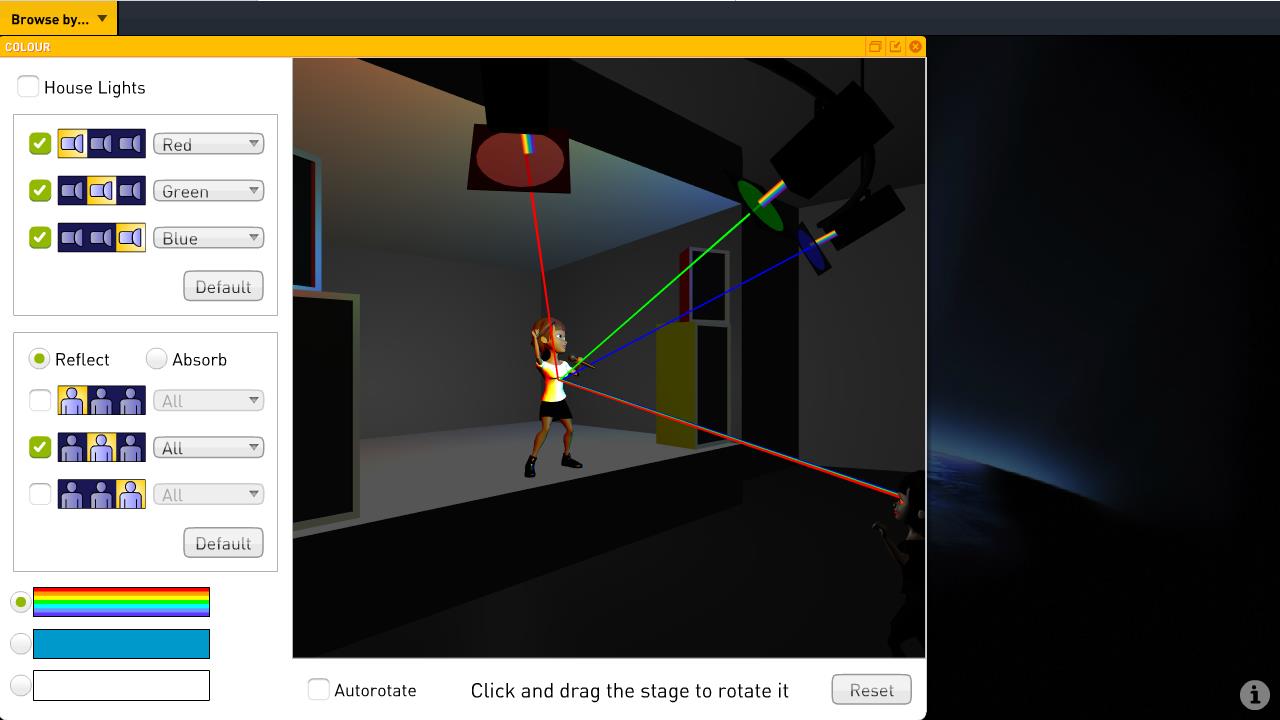Image resolution: width=1280 pixels, height=720 pixels.
Task: Choose first person icon in top reflect row
Action: pyautogui.click(x=72, y=401)
